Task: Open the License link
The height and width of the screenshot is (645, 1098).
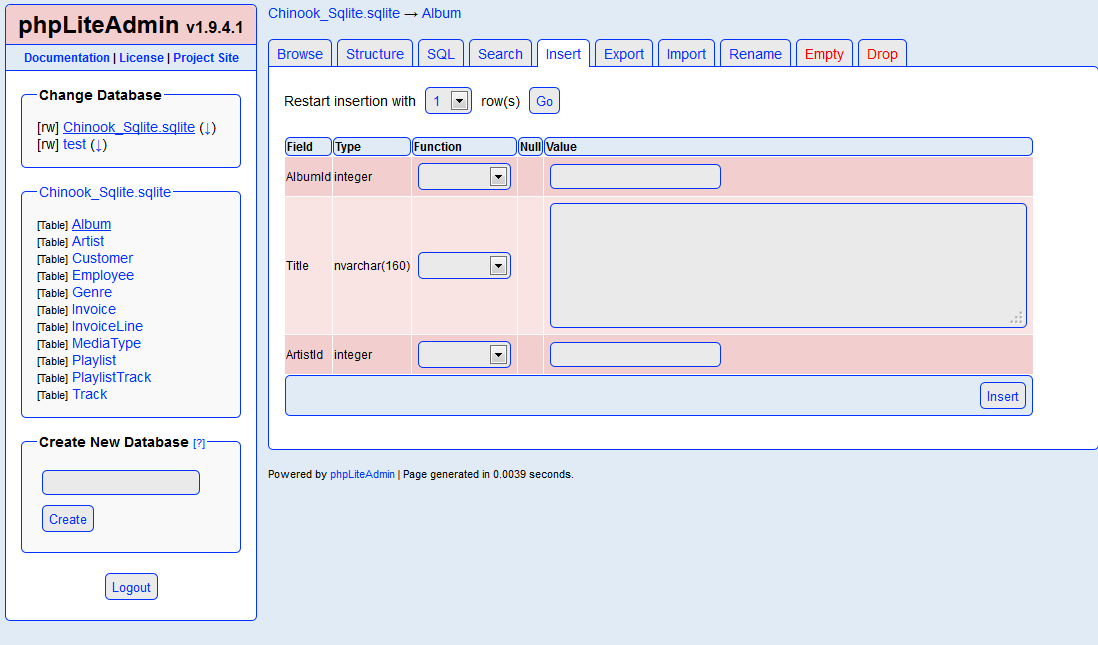Action: tap(141, 58)
